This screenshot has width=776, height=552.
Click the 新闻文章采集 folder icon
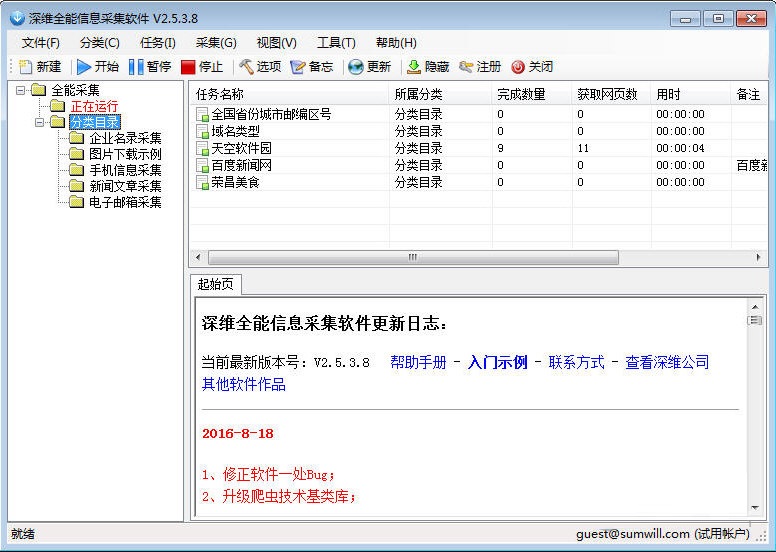coord(76,186)
